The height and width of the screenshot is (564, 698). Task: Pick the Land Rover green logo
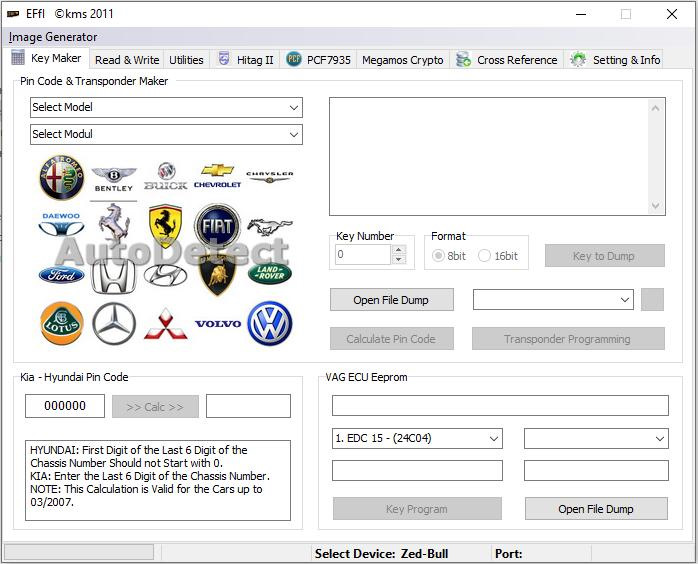point(269,273)
